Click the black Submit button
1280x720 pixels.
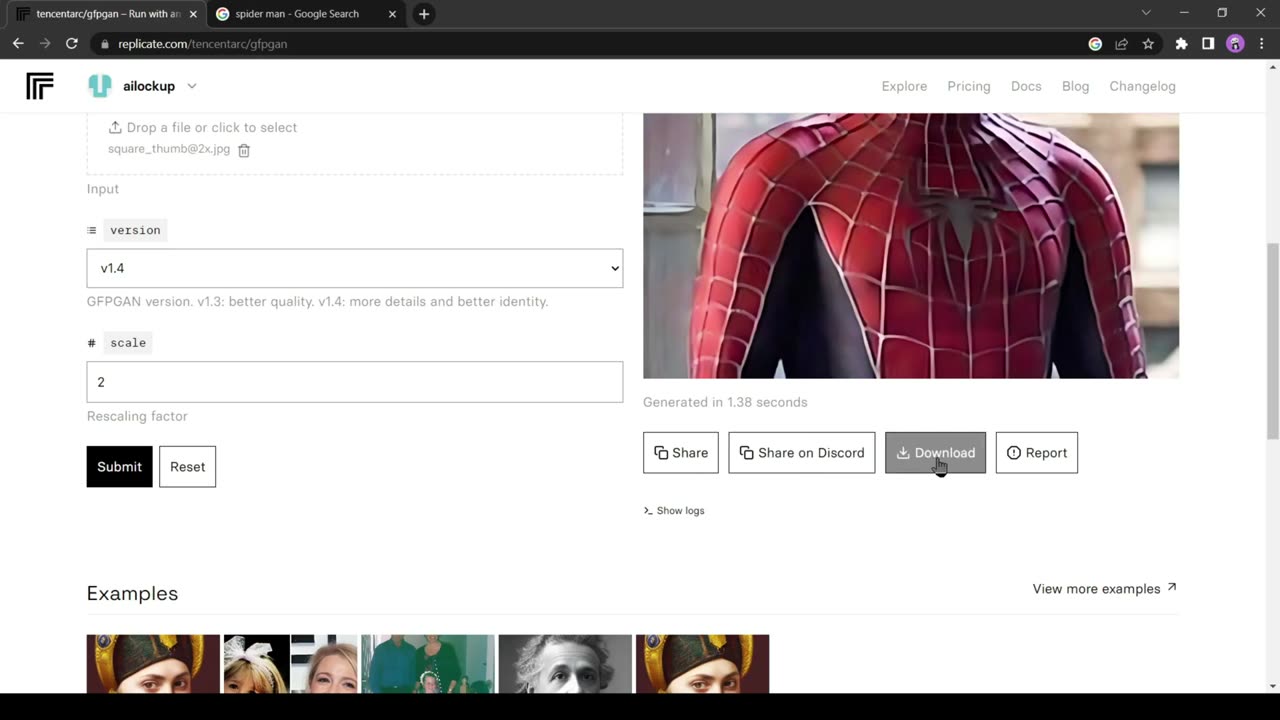119,467
